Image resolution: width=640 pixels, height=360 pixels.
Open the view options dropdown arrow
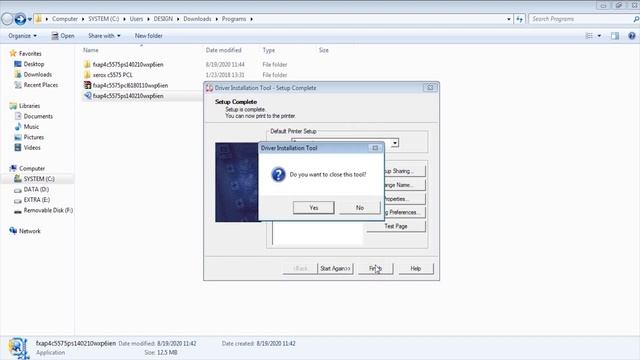point(599,36)
